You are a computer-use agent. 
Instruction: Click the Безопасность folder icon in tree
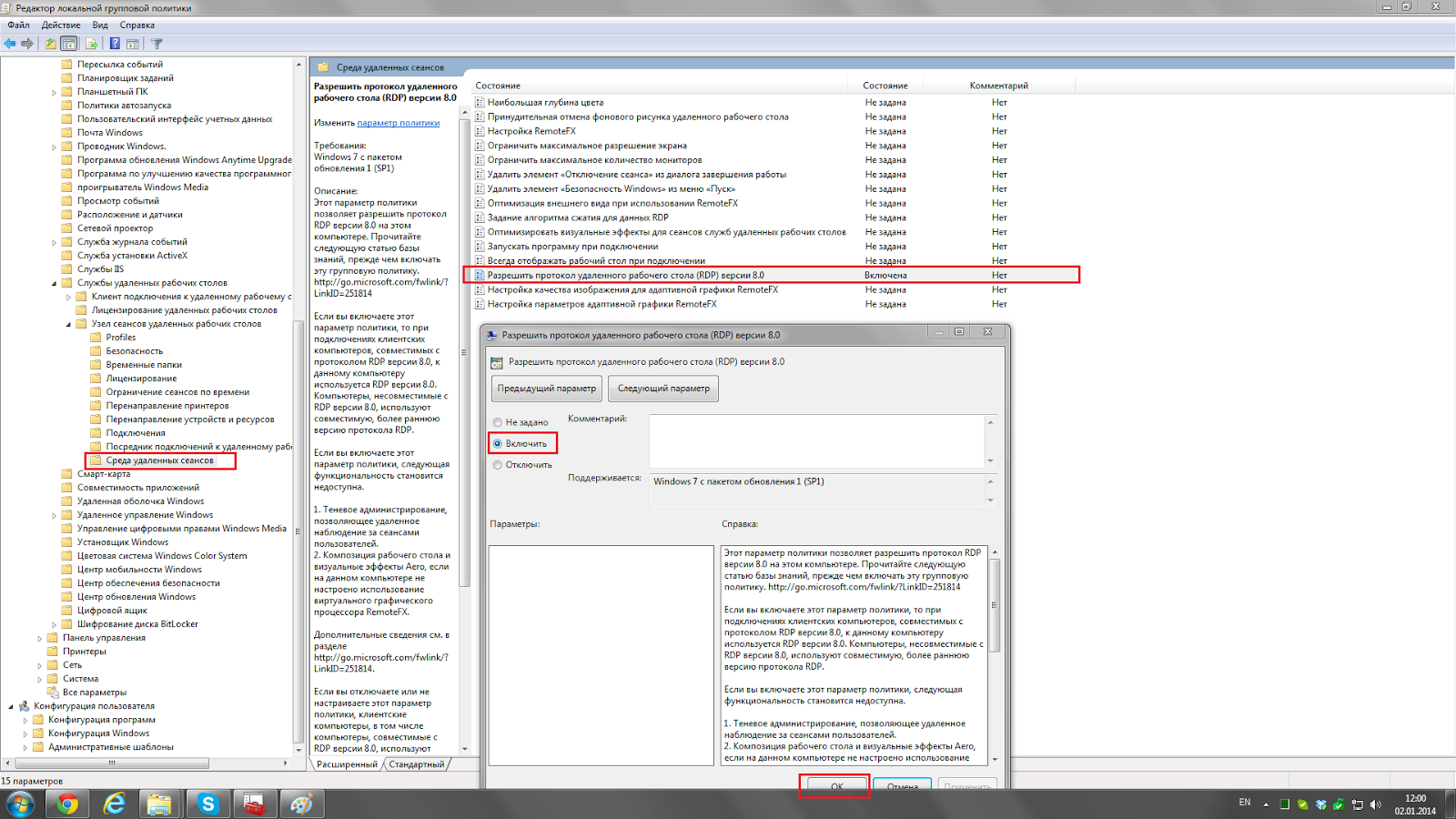pos(96,351)
